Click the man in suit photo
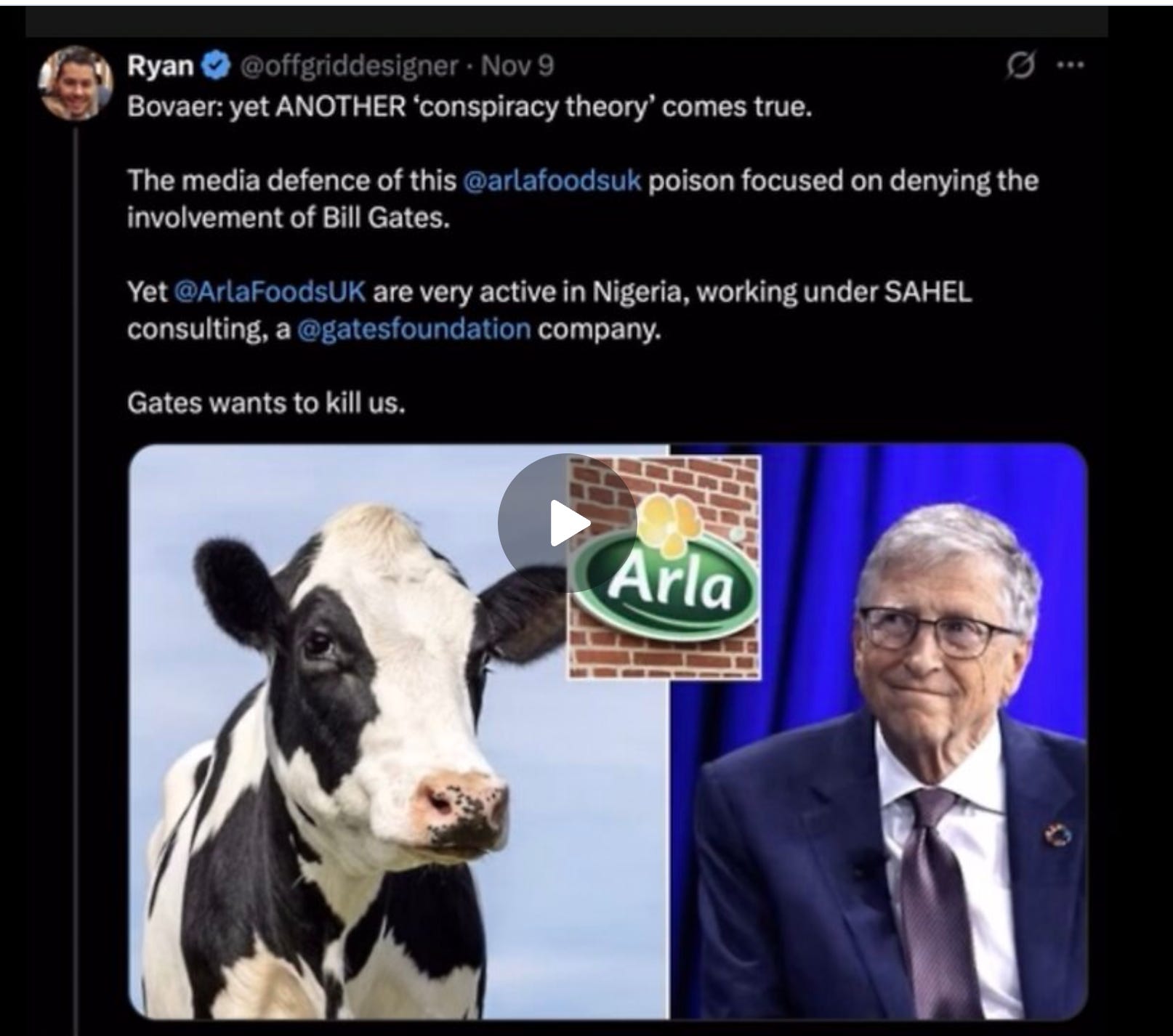This screenshot has height=1036, width=1173. 878,734
